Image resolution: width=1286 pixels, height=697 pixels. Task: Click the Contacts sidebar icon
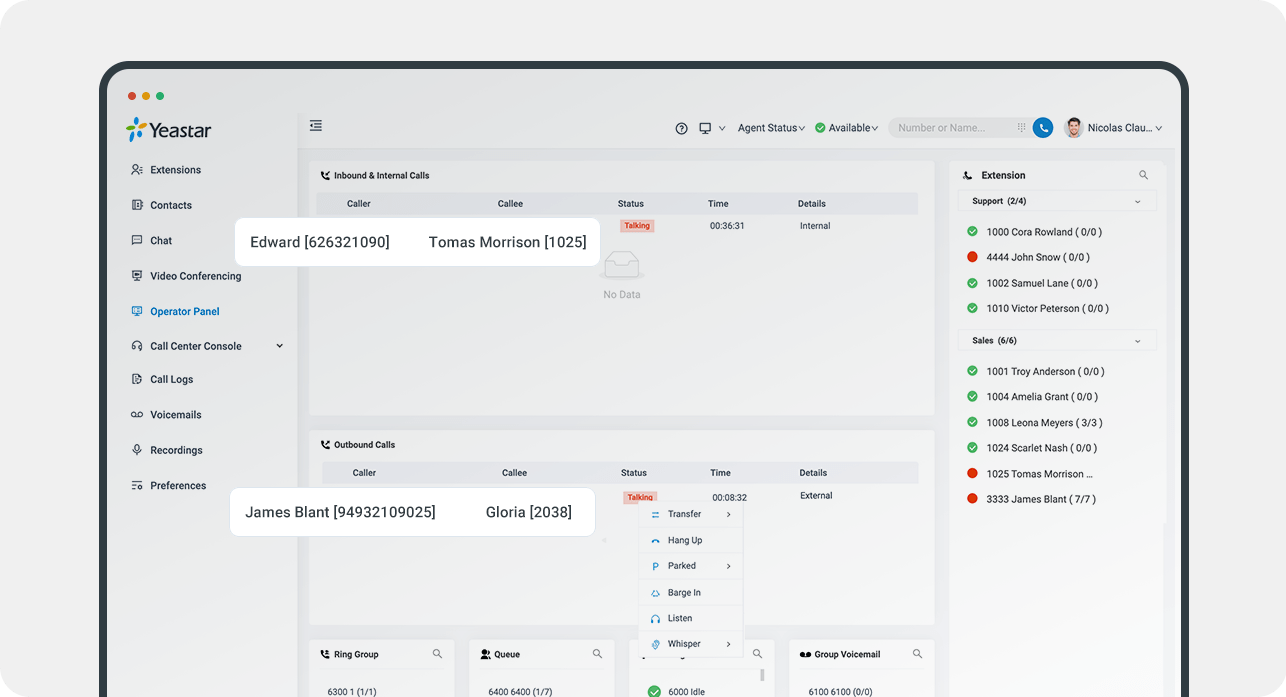coord(137,205)
